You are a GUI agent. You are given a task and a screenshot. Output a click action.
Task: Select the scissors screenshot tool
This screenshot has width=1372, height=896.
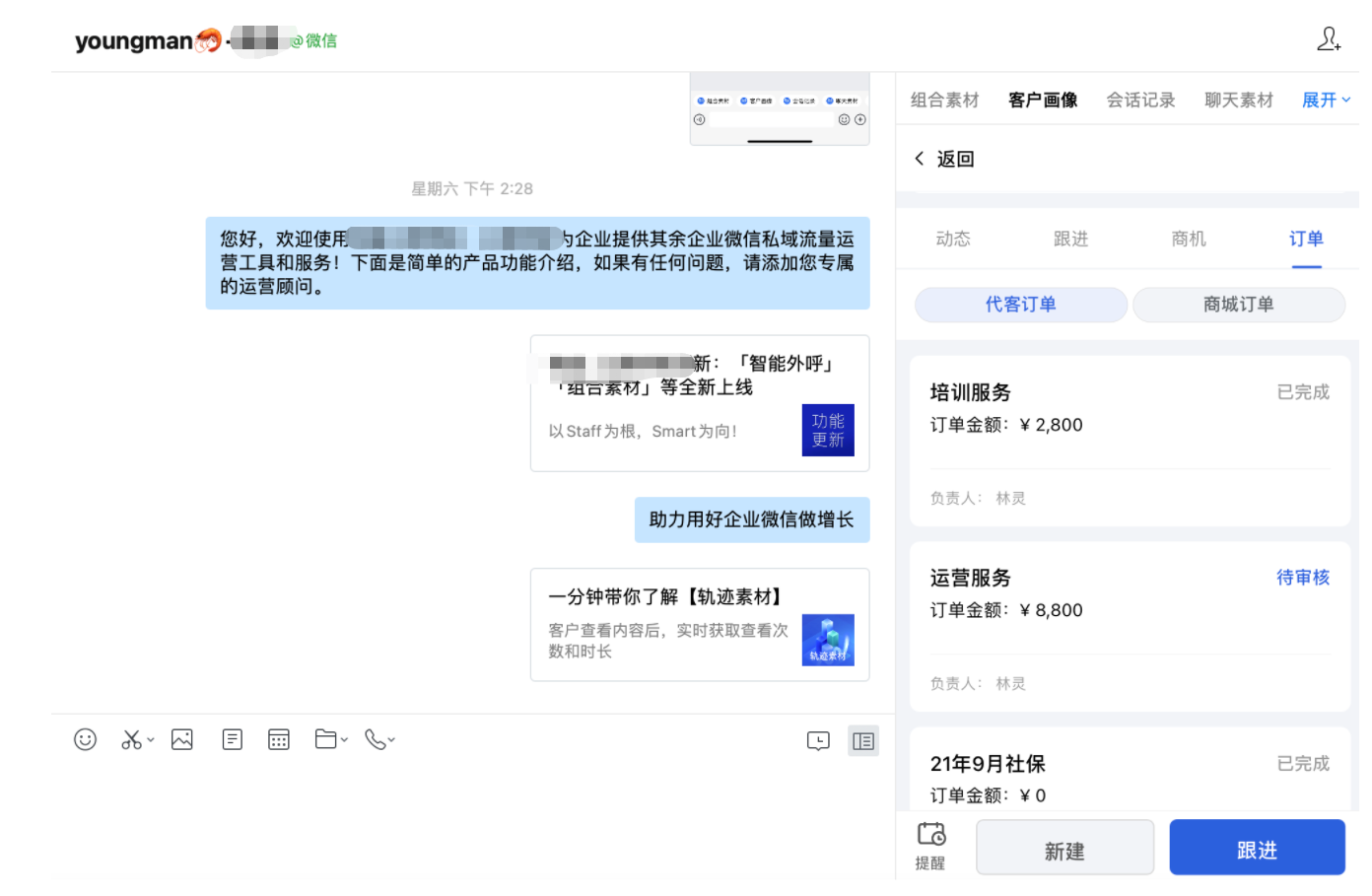[x=131, y=739]
